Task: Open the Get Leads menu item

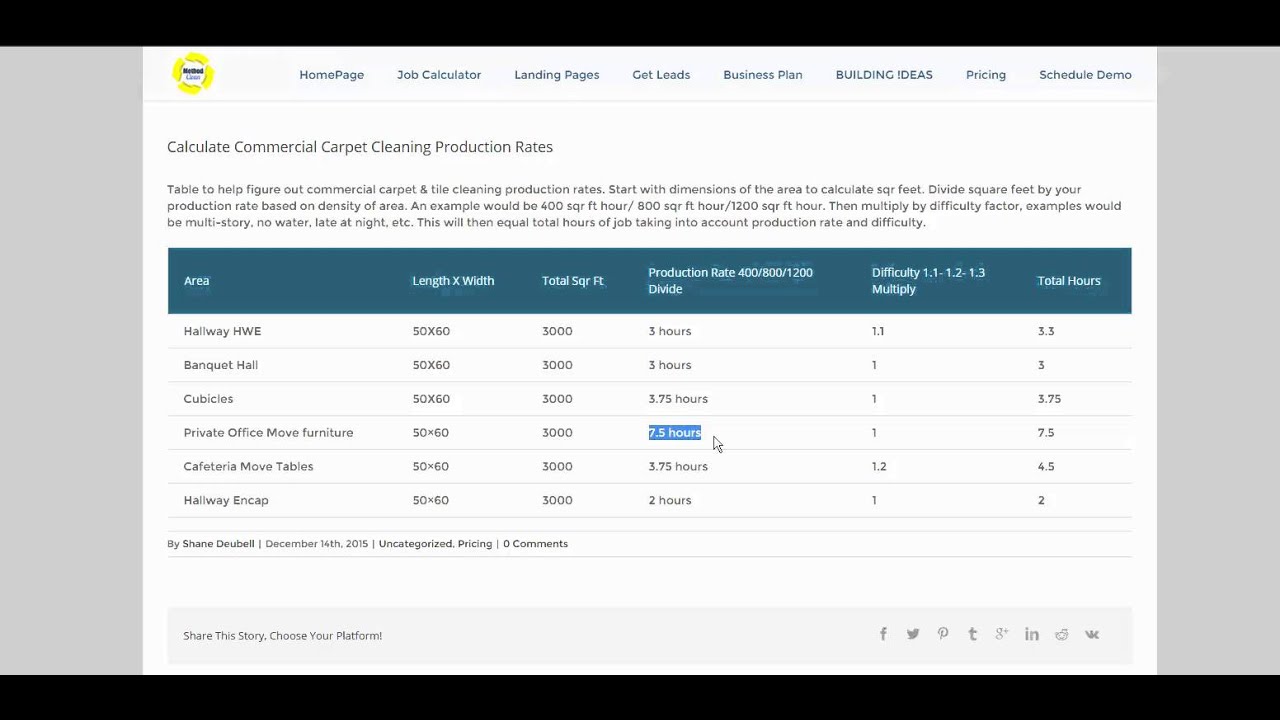Action: [661, 75]
